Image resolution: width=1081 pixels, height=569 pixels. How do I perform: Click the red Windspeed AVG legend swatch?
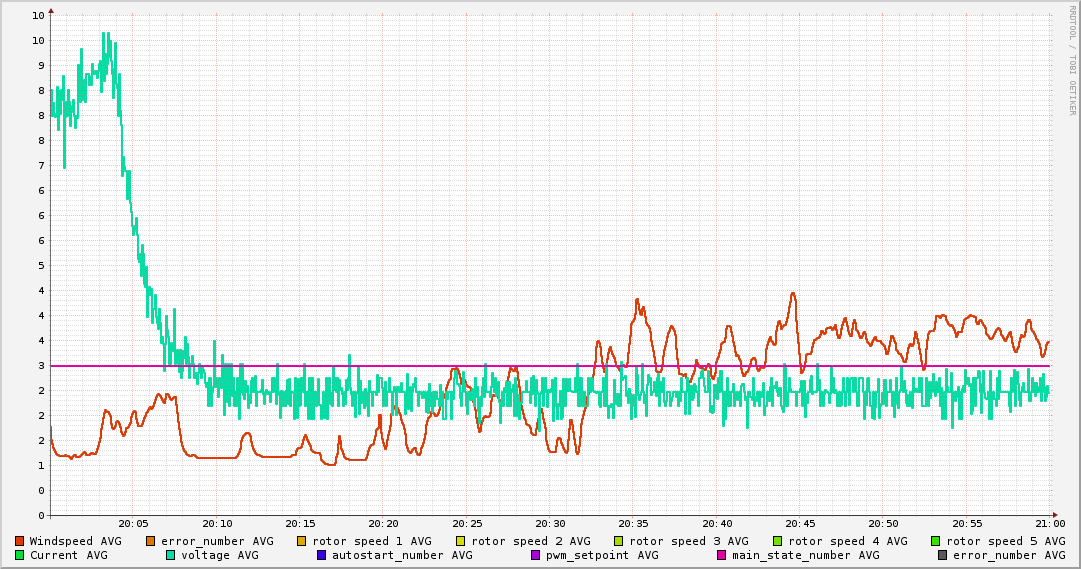tap(20, 541)
